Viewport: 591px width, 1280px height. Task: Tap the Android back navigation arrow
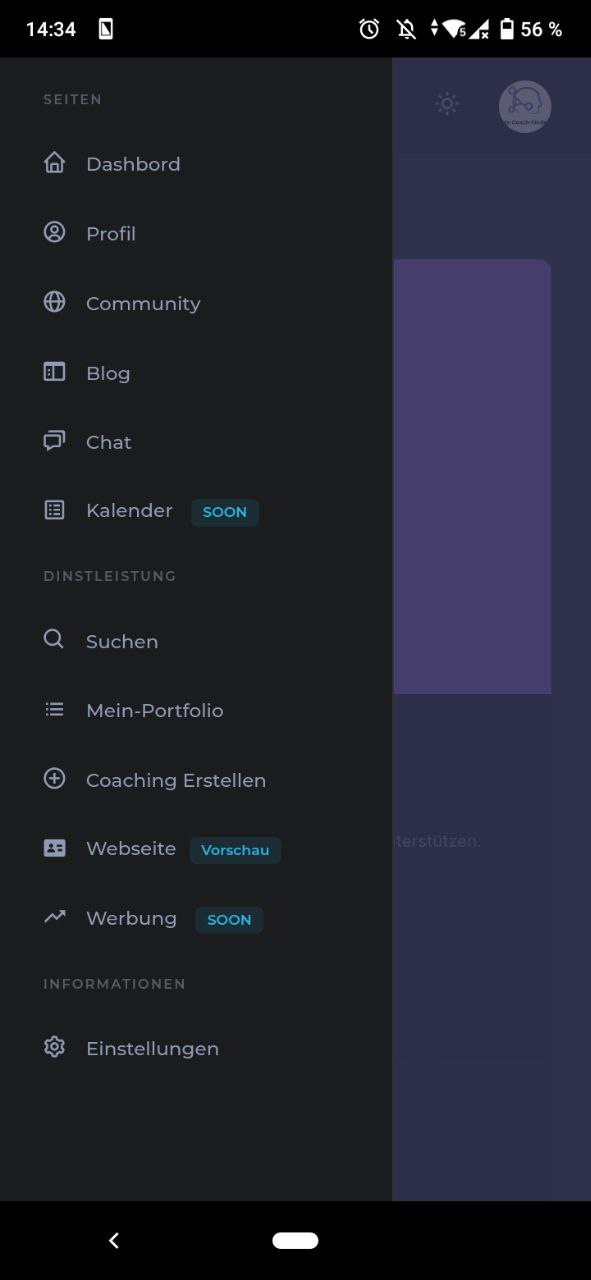coord(114,1240)
